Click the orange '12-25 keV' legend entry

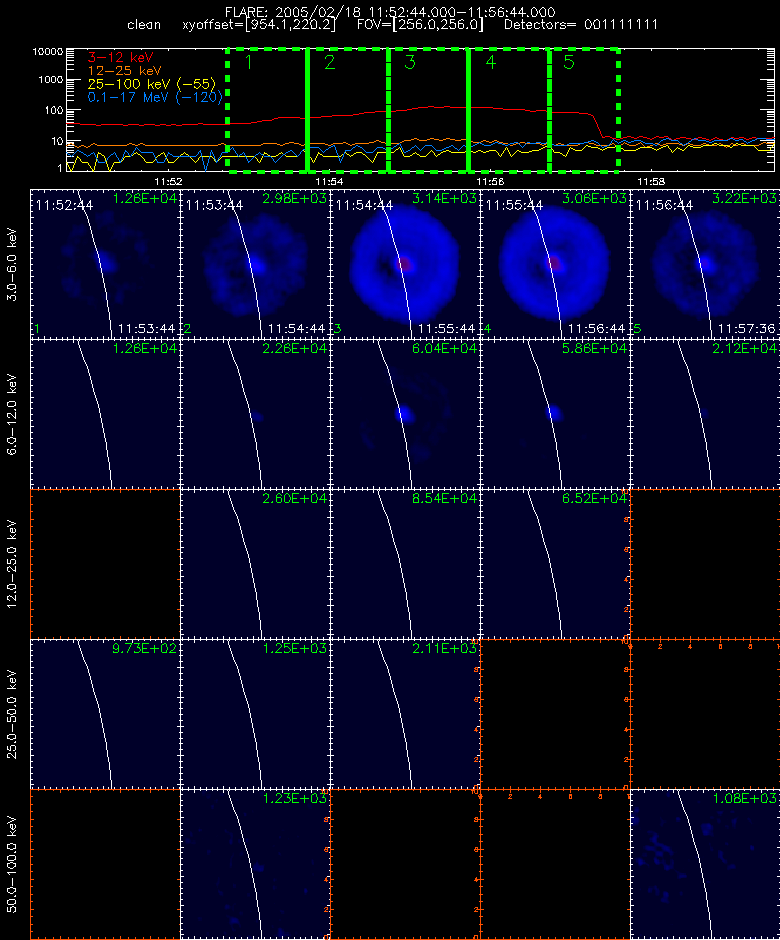click(x=124, y=71)
